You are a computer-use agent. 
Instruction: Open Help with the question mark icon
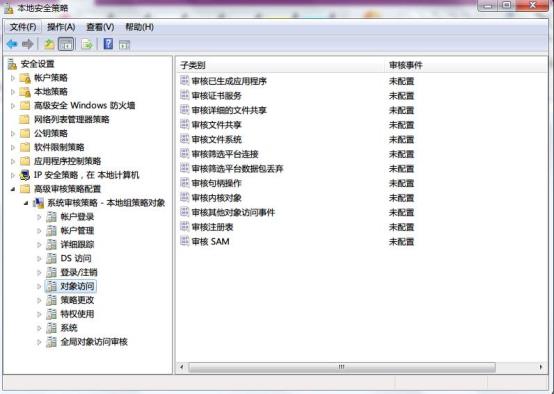108,44
